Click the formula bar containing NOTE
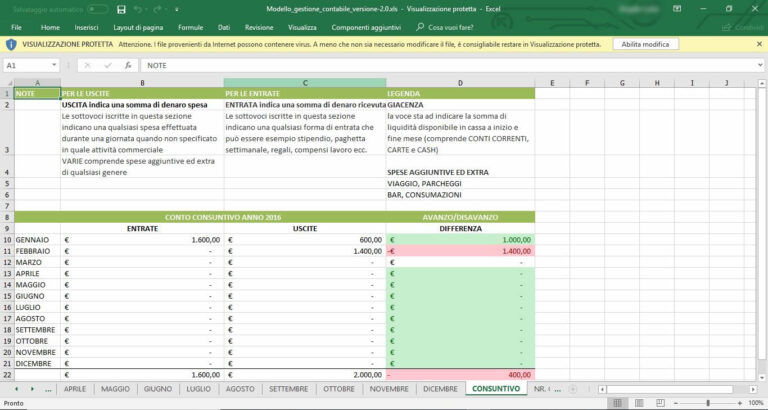768x410 pixels. click(448, 65)
